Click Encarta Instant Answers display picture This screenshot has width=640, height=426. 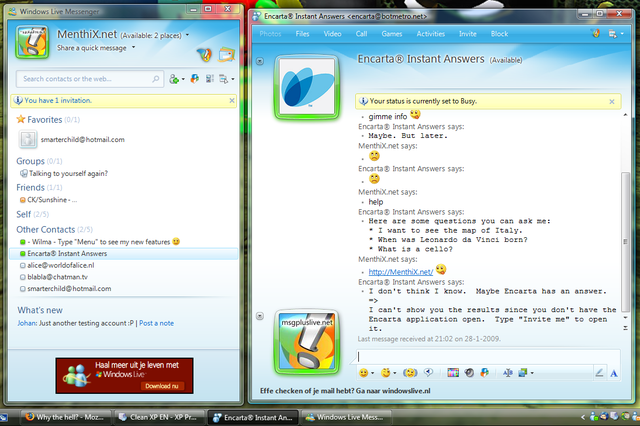click(x=307, y=87)
